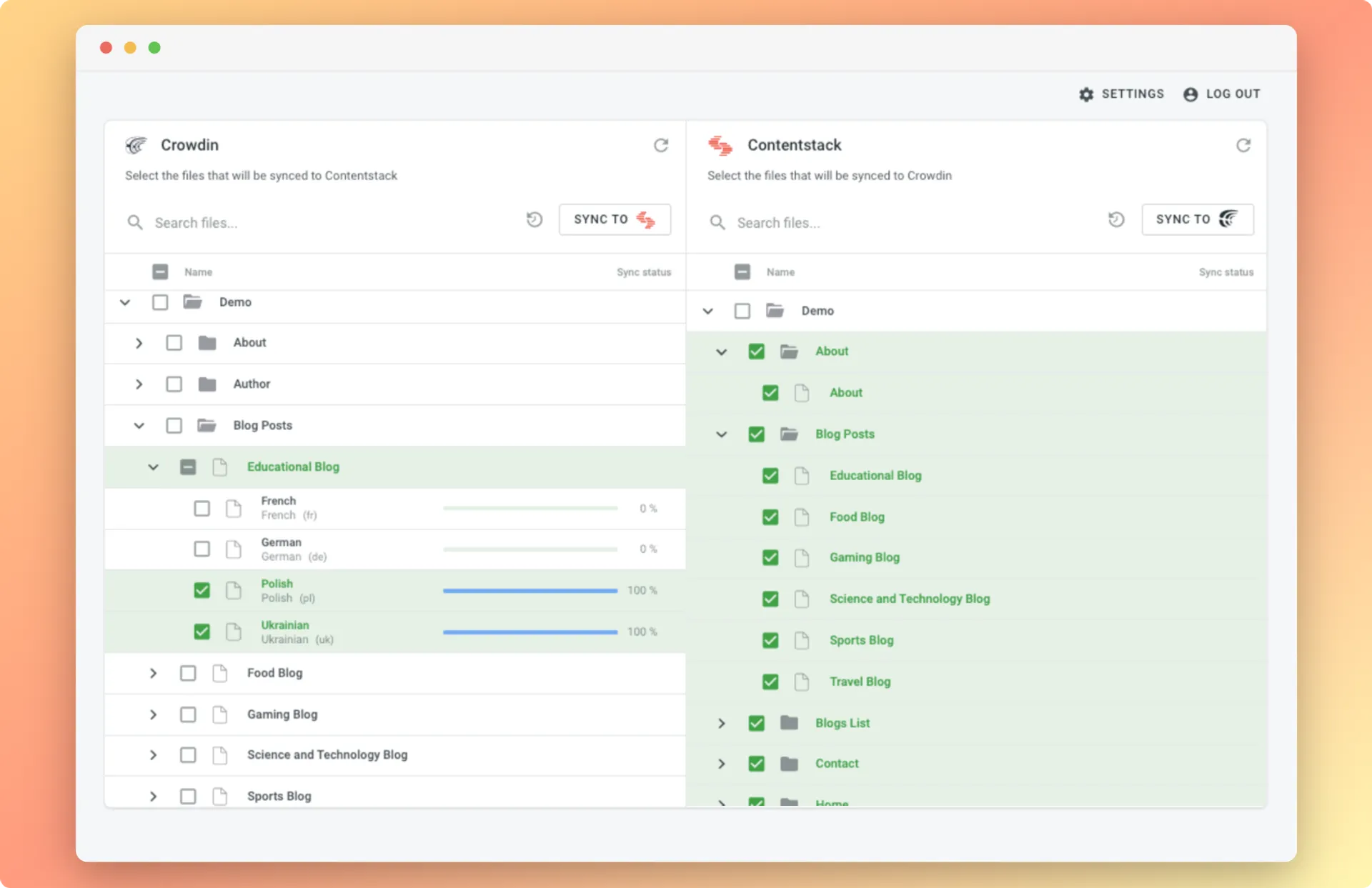Select Educational Blog in Contentstack panel
This screenshot has height=888, width=1372.
pos(976,476)
